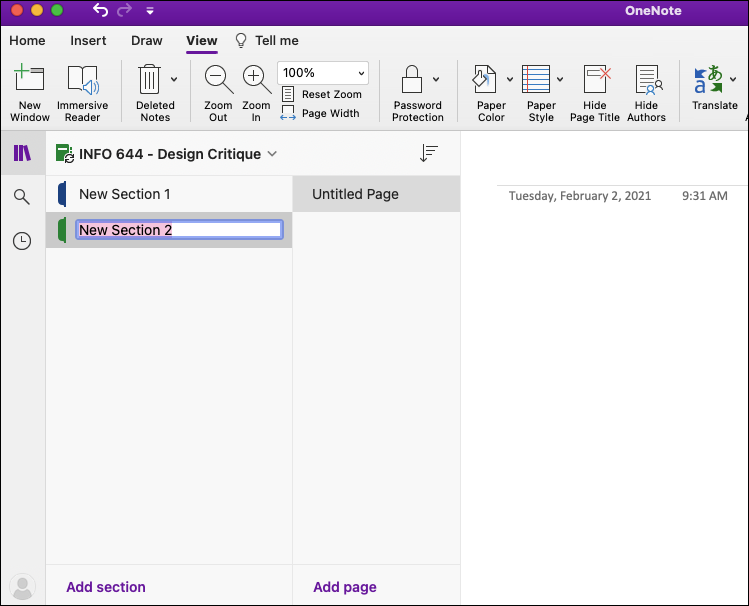The image size is (749, 606).
Task: Open Customize Quick Access Toolbar dropdown
Action: 150,11
